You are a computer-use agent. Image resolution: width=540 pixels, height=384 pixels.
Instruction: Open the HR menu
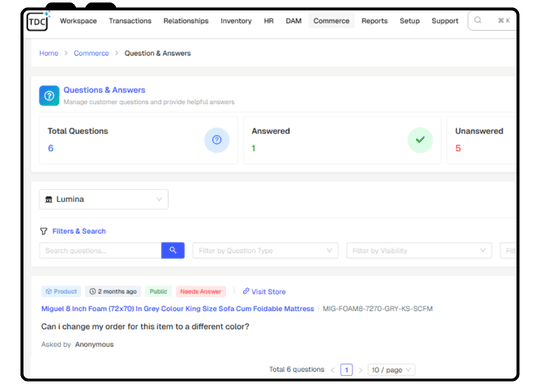269,21
